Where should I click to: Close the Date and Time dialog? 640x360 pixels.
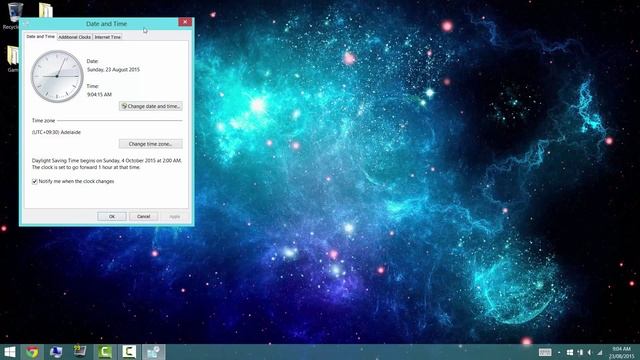185,22
